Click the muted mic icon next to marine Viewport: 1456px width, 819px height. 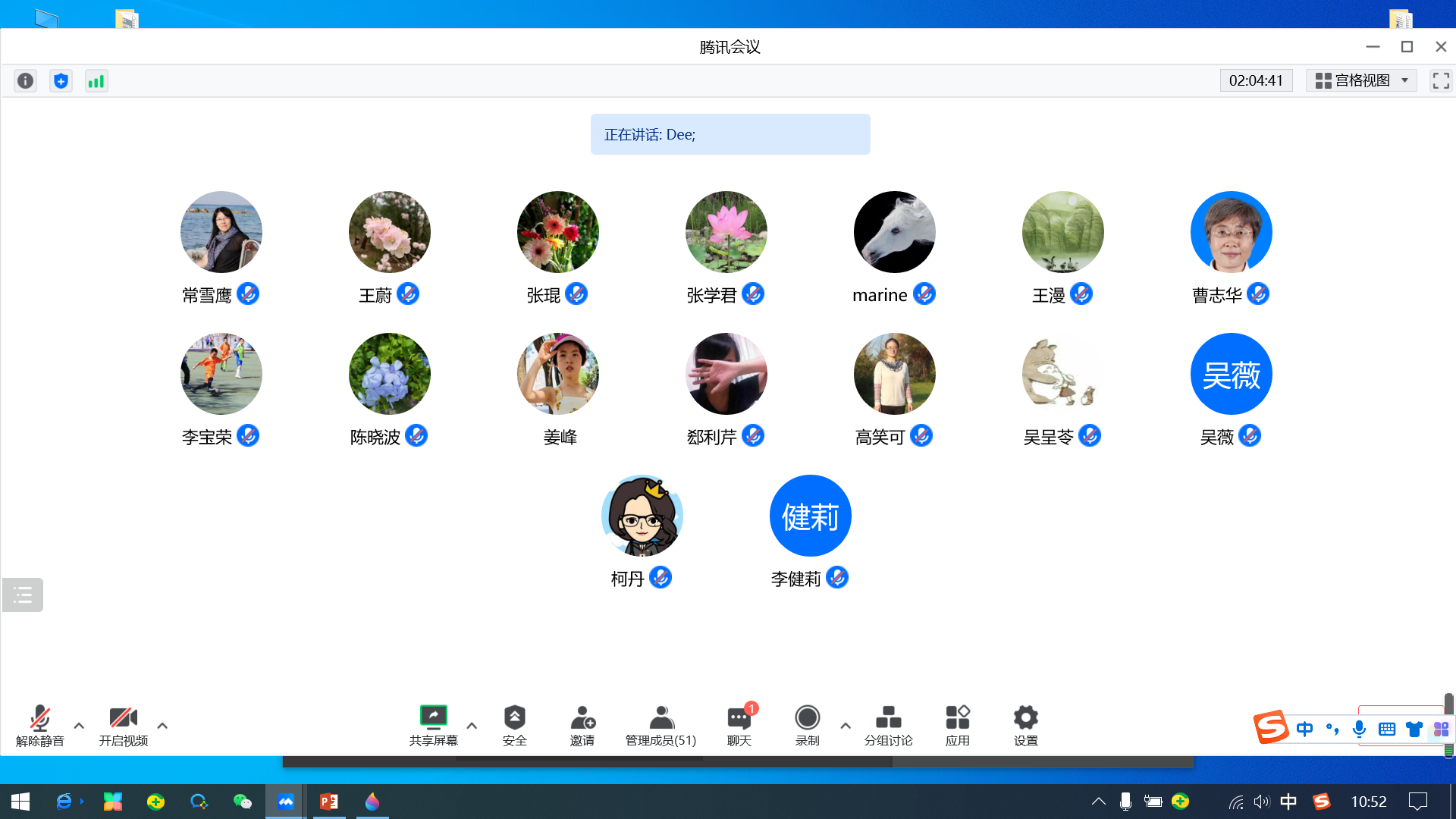pos(924,293)
